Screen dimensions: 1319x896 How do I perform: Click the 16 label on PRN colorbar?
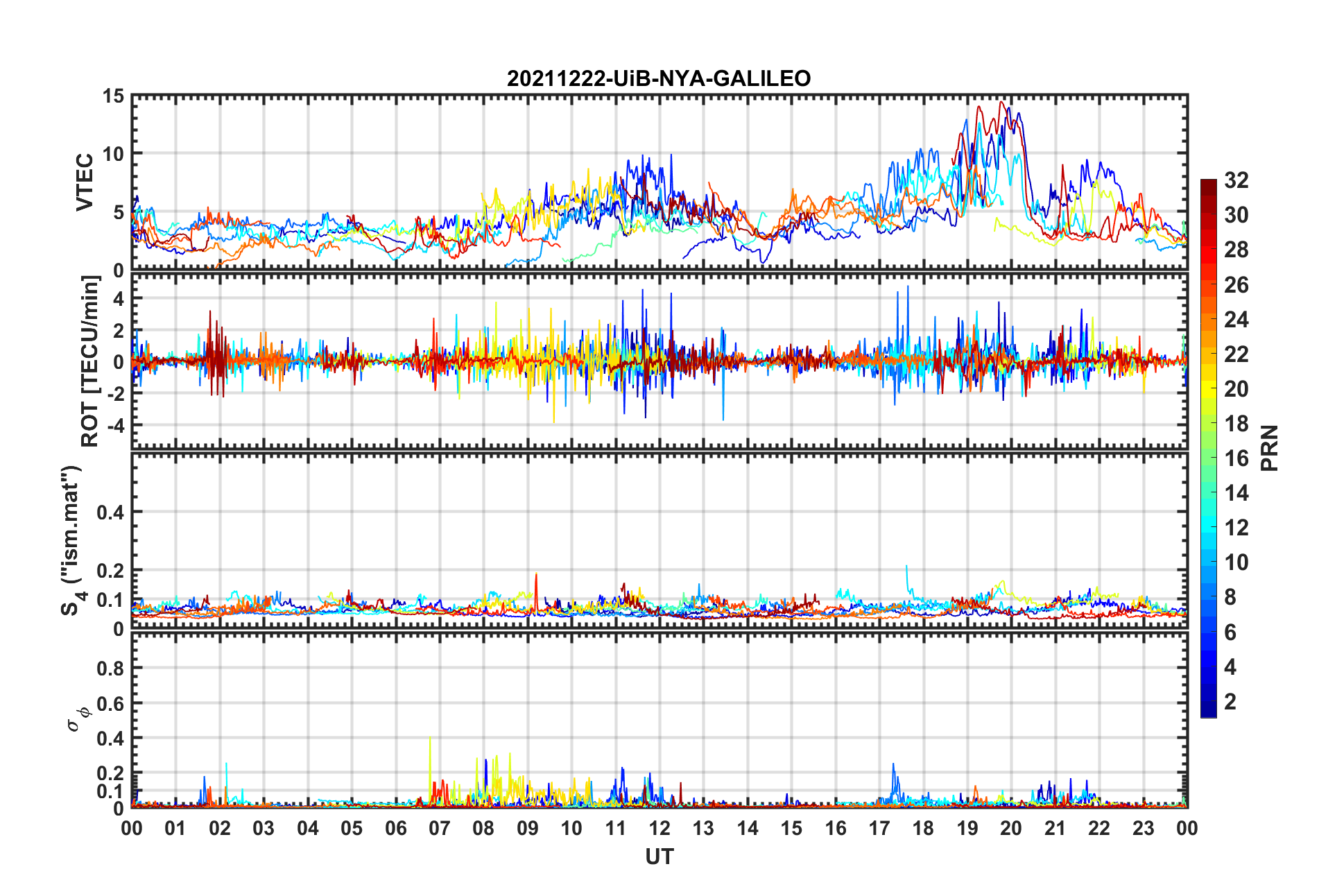pyautogui.click(x=1236, y=458)
